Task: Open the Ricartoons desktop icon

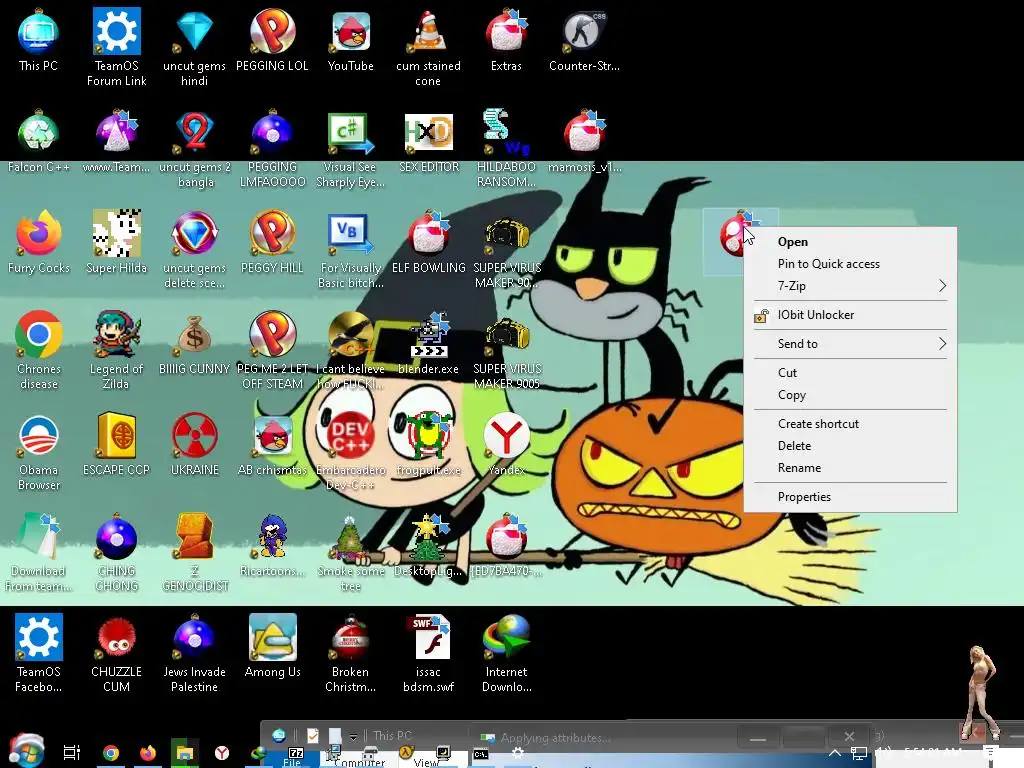Action: pos(272,545)
